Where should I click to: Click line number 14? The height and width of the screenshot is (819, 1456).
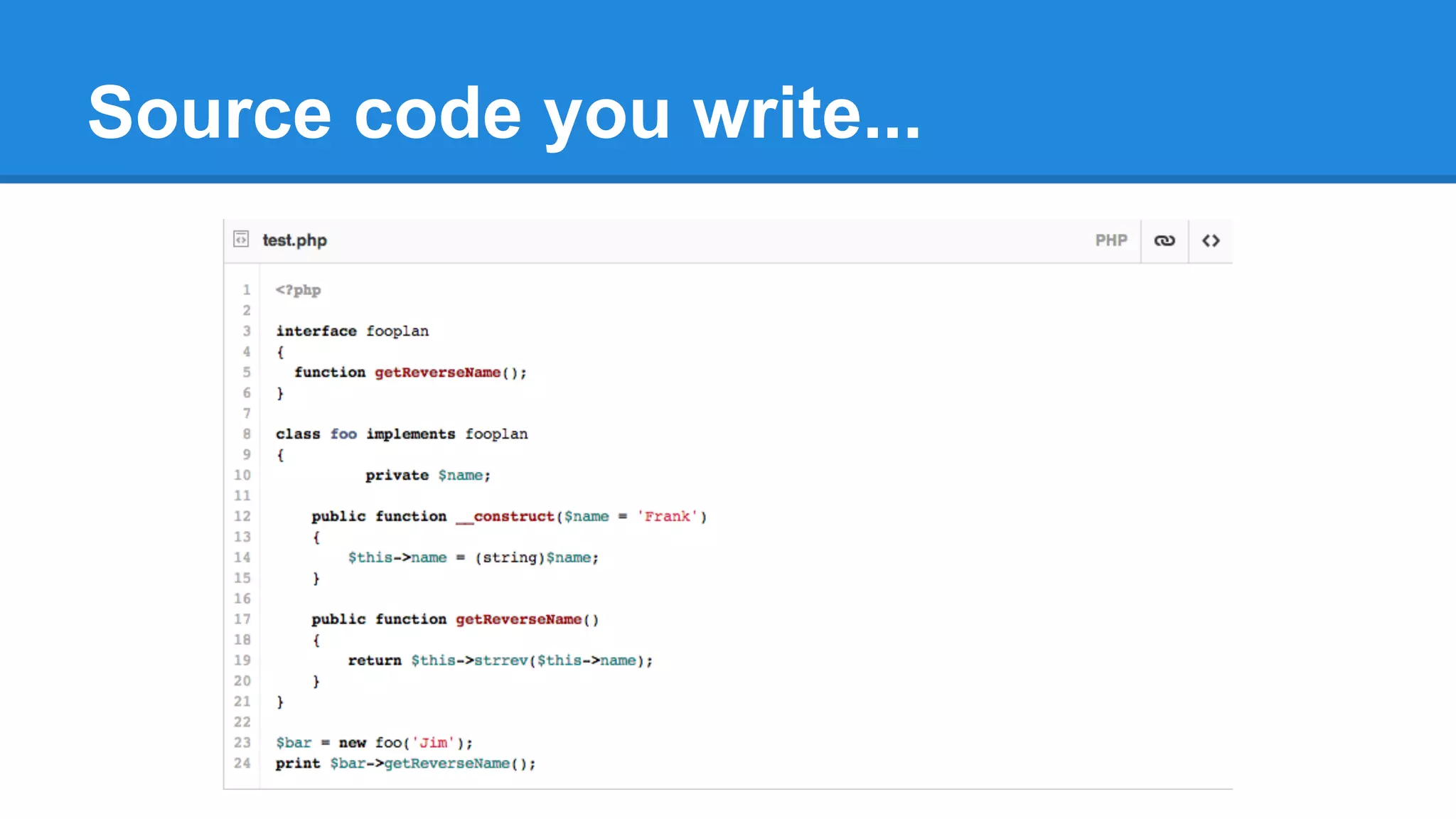(242, 557)
